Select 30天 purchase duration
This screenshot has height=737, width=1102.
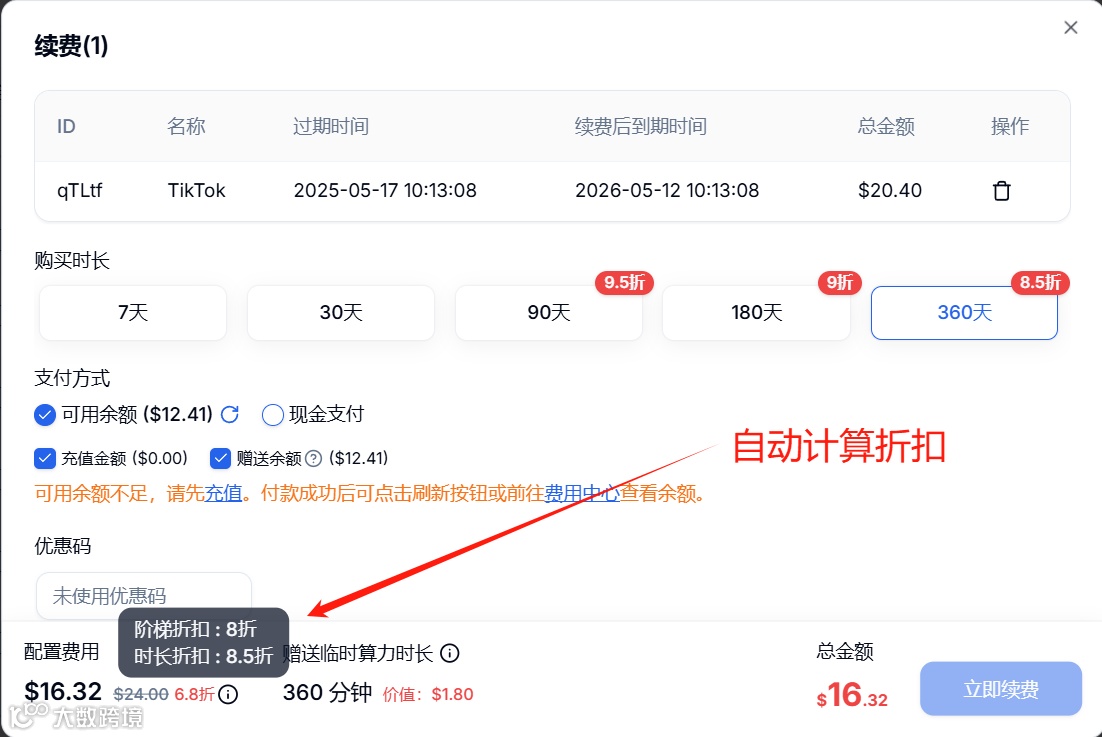click(x=341, y=313)
